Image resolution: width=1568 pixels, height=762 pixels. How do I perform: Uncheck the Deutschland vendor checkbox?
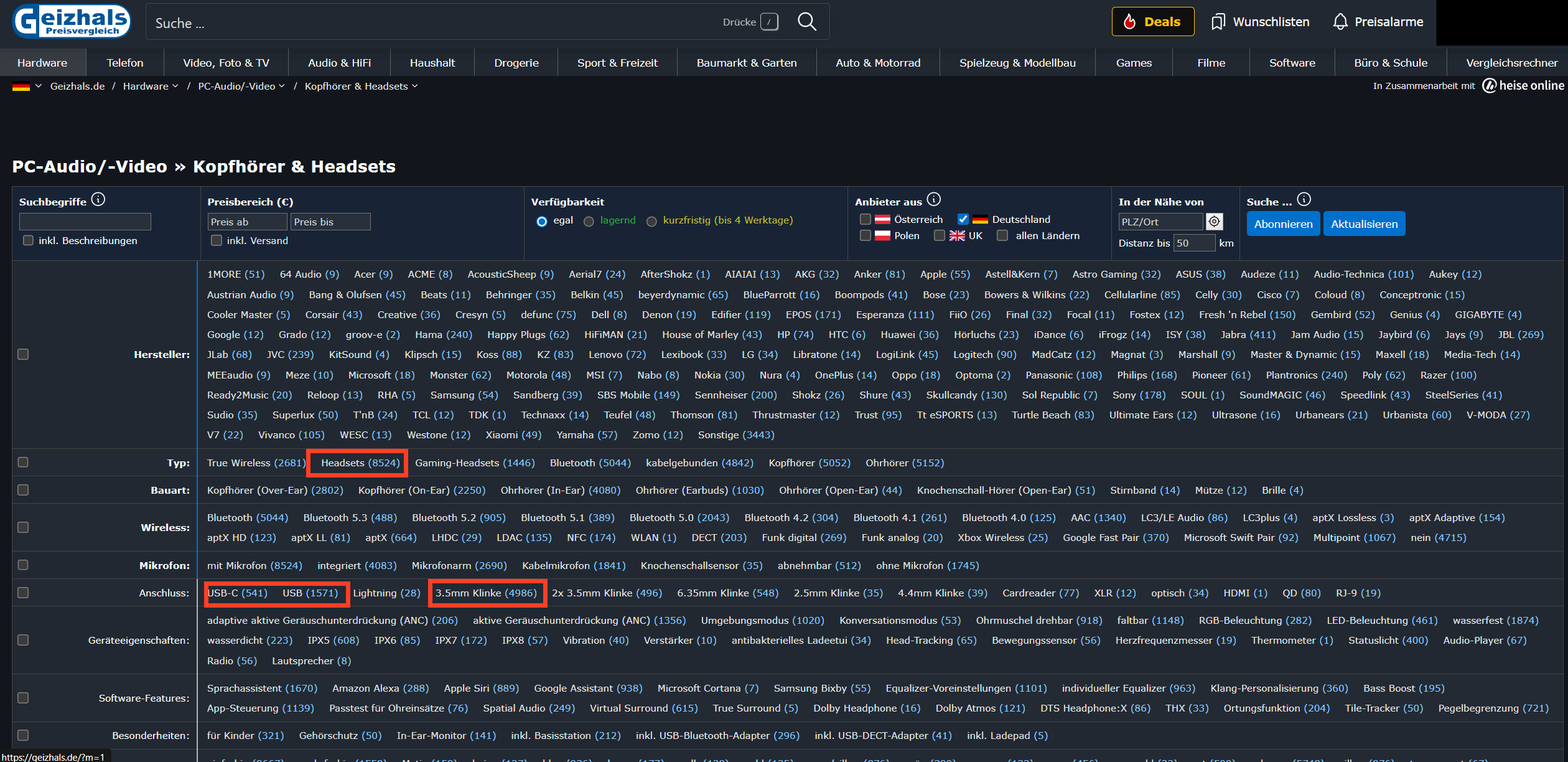[963, 219]
